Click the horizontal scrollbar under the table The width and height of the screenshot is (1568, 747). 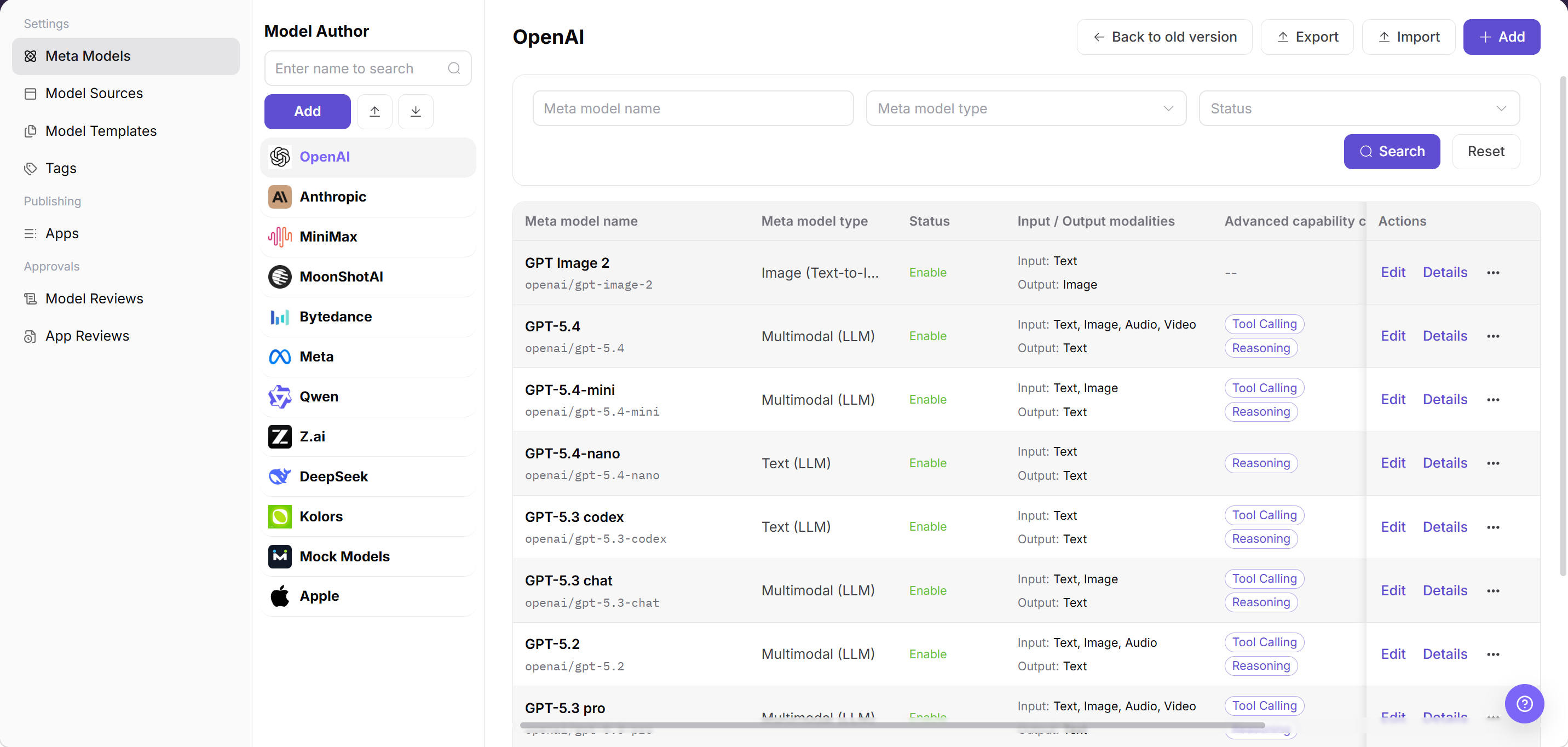tap(892, 725)
